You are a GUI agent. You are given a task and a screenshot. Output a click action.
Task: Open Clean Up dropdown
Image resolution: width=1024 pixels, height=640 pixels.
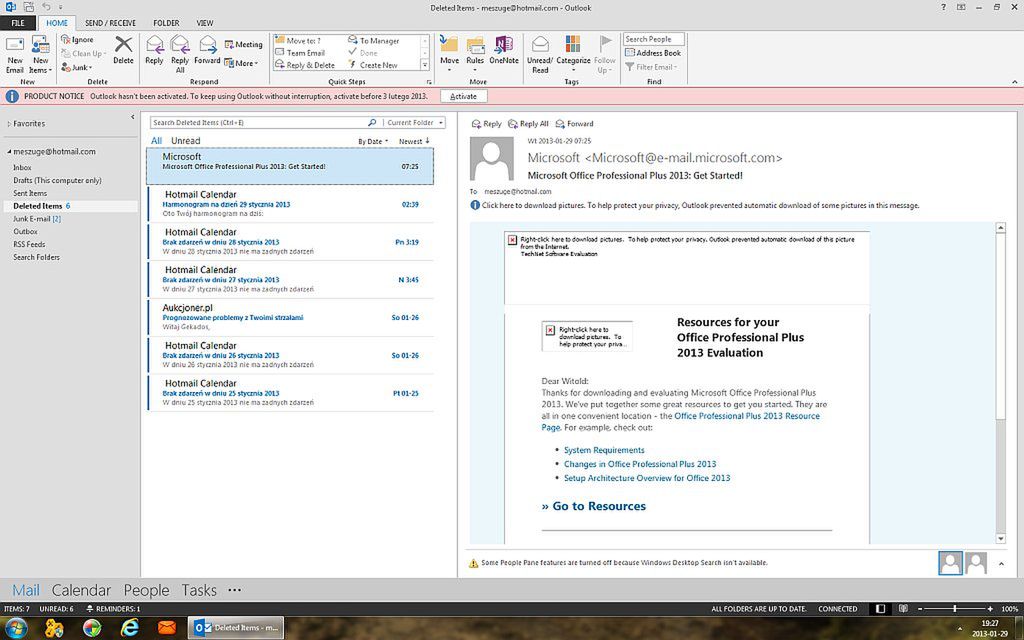pyautogui.click(x=83, y=54)
